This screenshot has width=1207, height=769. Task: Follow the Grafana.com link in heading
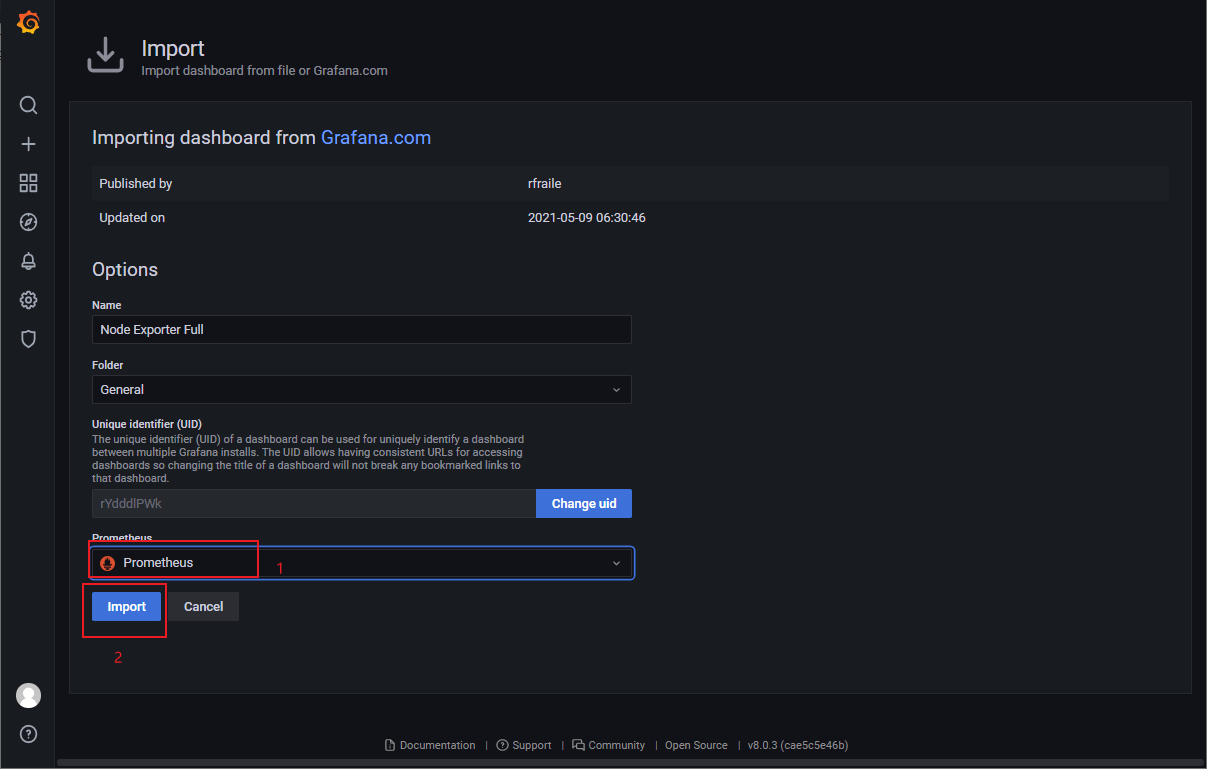tap(376, 138)
